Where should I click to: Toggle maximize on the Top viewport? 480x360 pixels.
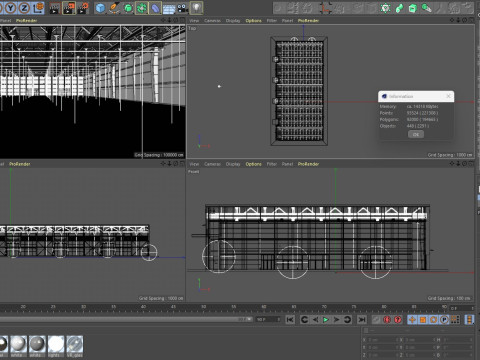click(471, 20)
